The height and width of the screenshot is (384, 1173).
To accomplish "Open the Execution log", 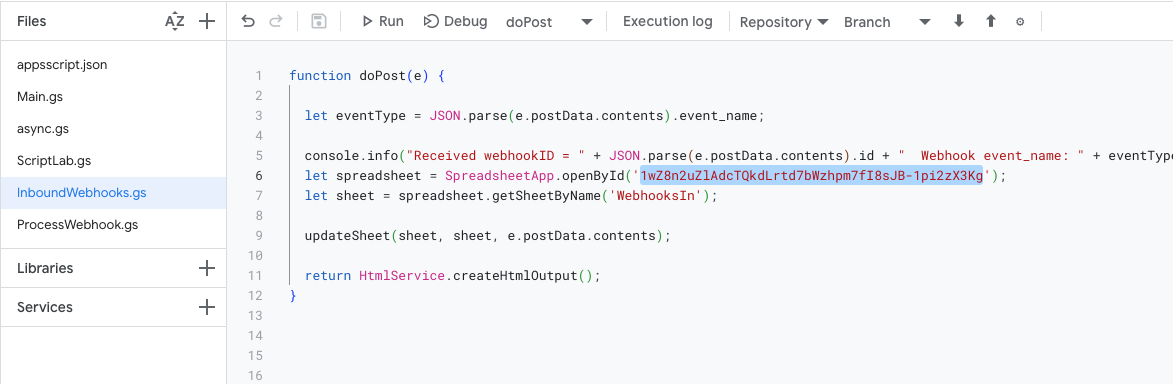I will pos(667,22).
